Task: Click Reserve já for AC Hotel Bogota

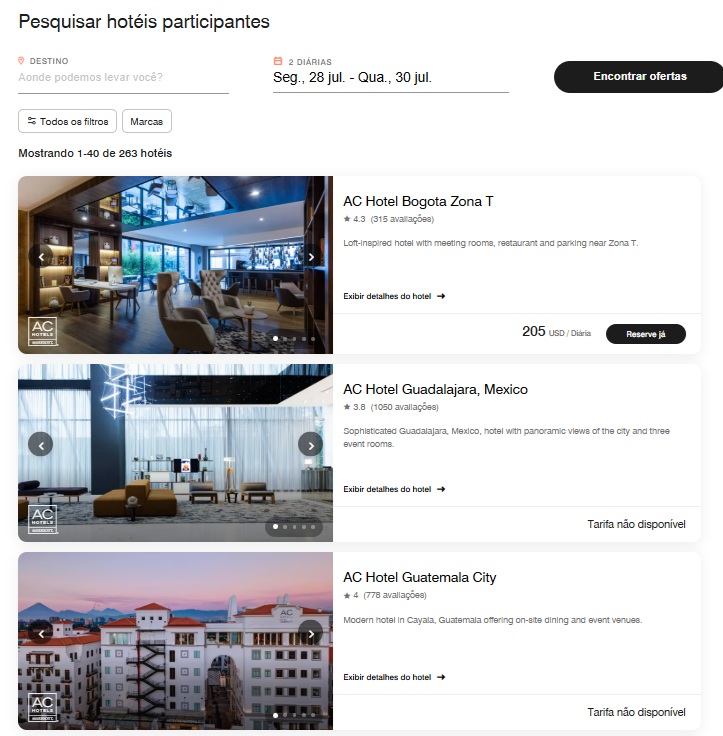Action: (646, 334)
